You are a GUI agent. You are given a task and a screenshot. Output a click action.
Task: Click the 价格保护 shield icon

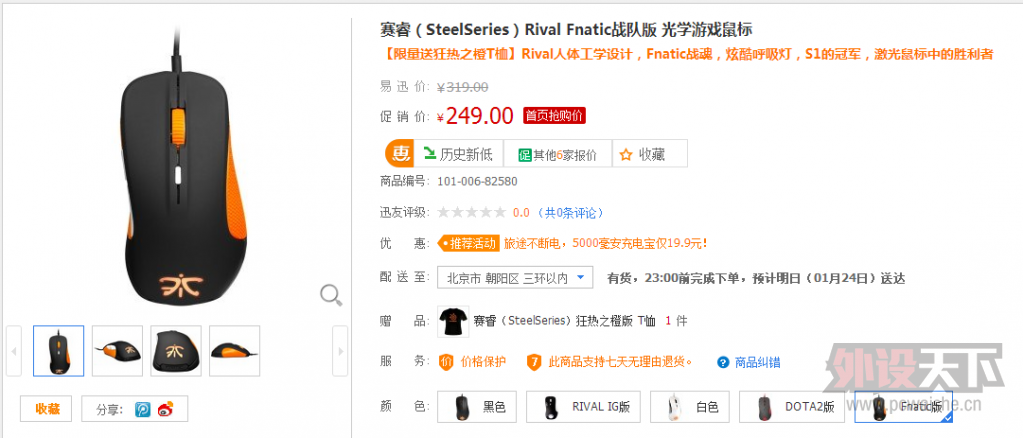pos(446,362)
